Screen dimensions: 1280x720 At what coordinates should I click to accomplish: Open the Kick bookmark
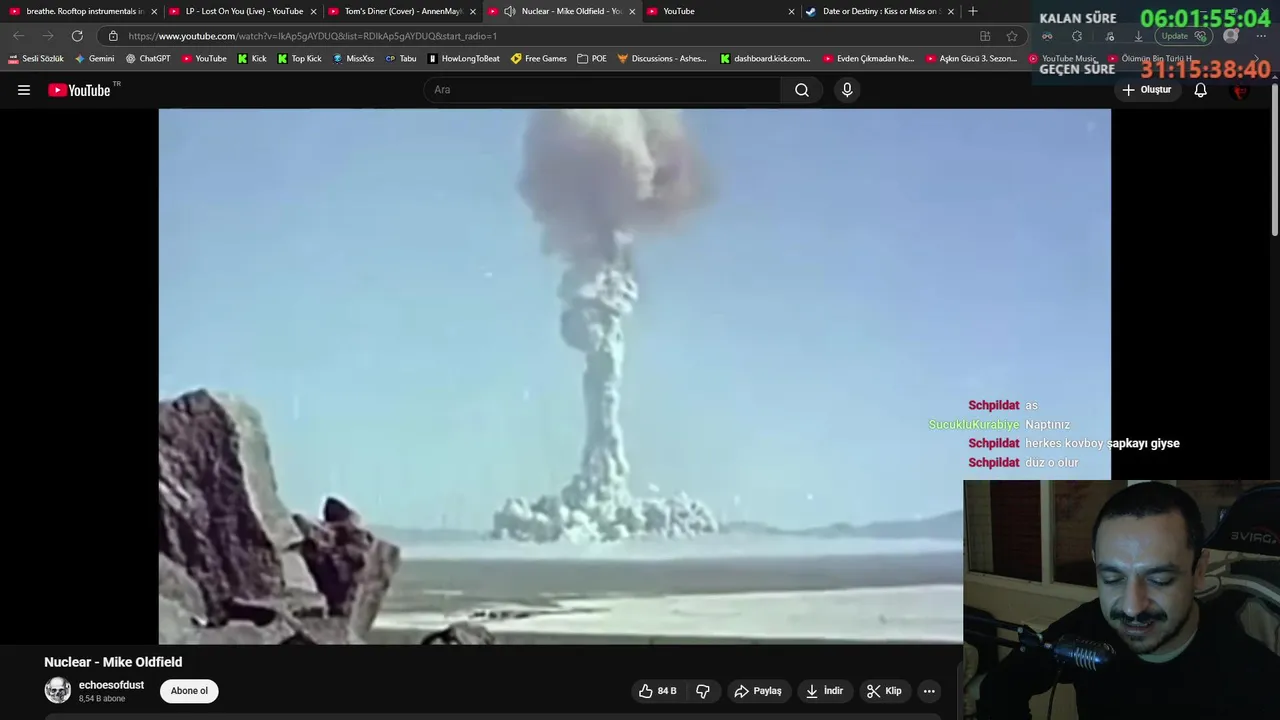[x=252, y=59]
